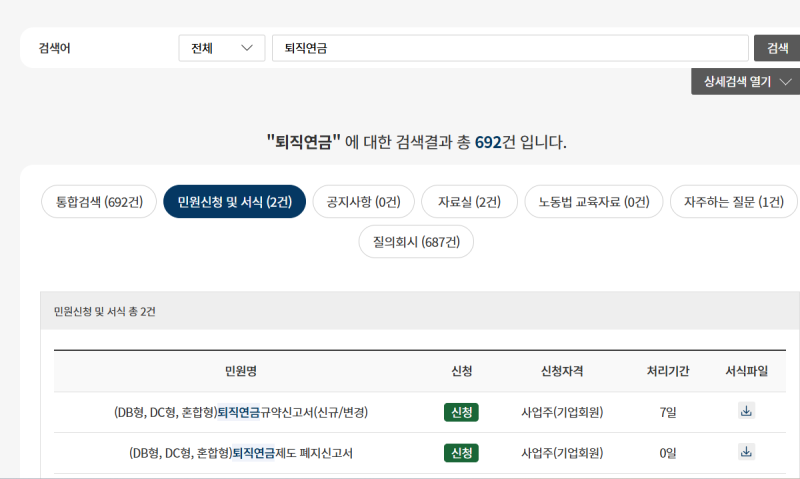The width and height of the screenshot is (800, 479).
Task: Click the 신청 column header
Action: [461, 371]
